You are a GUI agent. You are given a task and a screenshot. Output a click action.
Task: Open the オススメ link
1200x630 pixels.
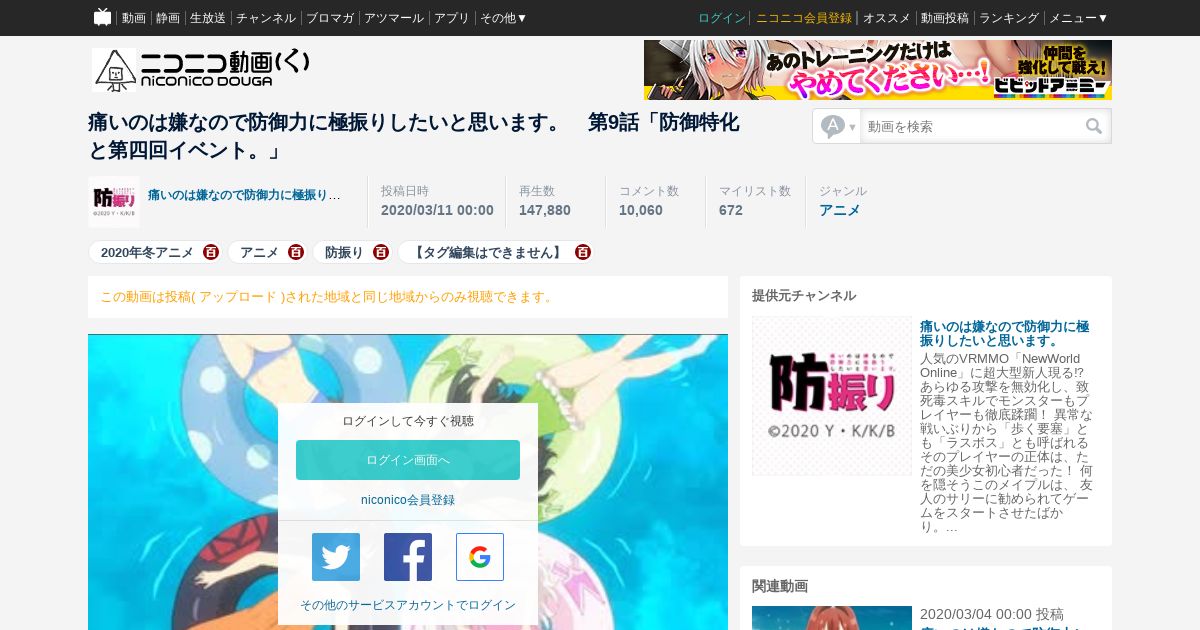(x=887, y=18)
